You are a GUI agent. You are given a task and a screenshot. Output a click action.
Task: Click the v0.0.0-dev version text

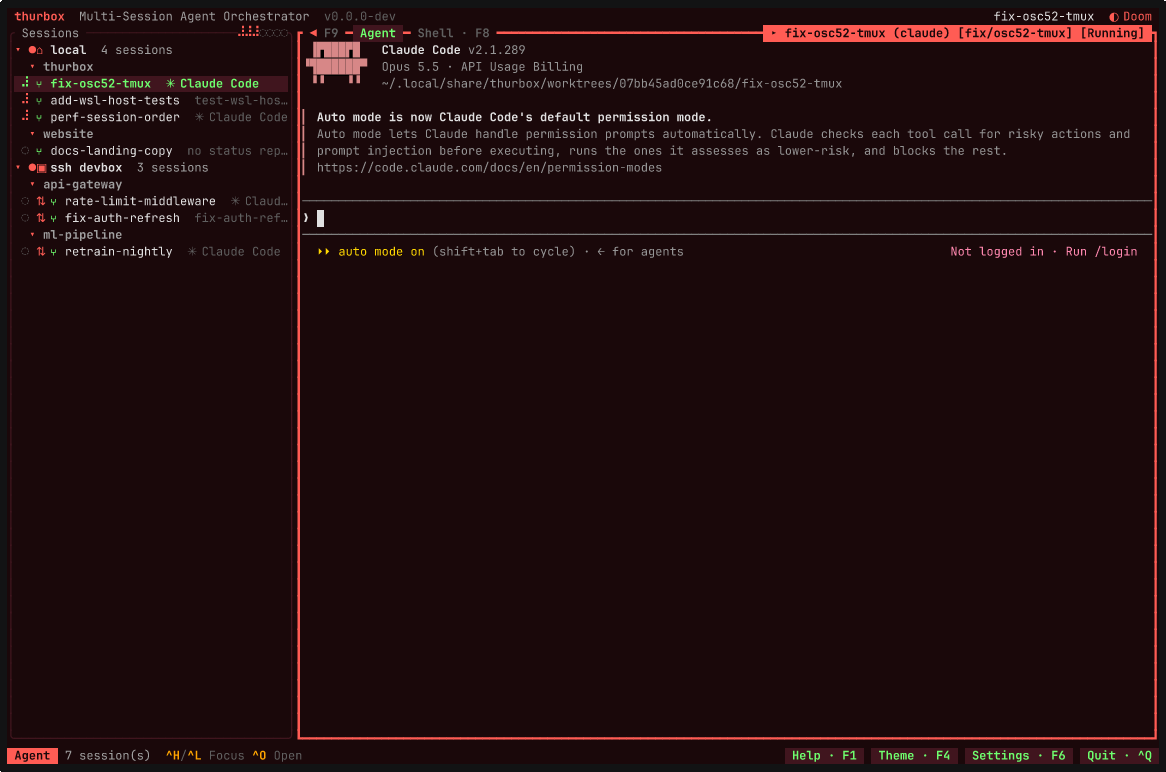[x=360, y=16]
